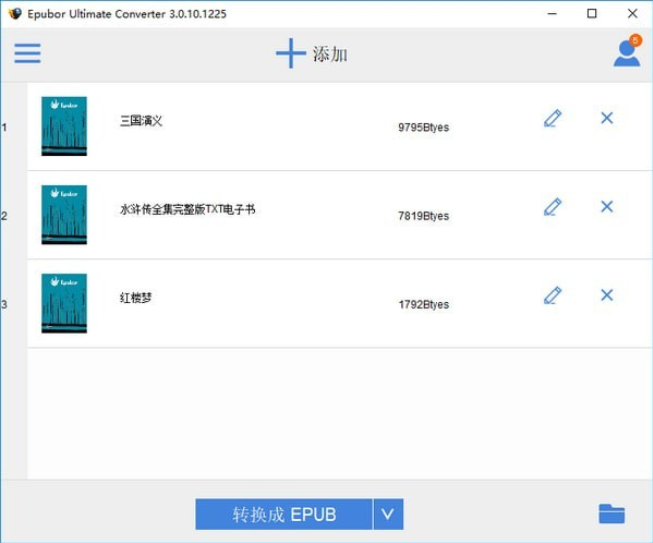Open the user account icon
This screenshot has width=653, height=543.
pyautogui.click(x=627, y=52)
